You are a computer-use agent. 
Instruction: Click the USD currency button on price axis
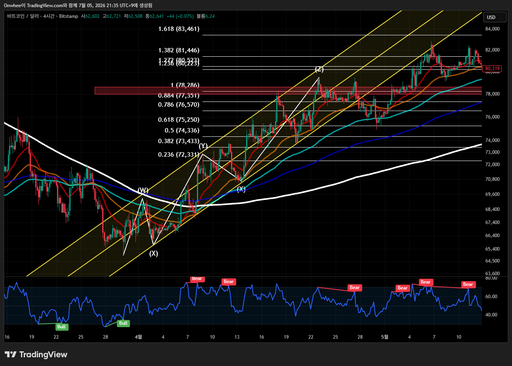(x=494, y=17)
